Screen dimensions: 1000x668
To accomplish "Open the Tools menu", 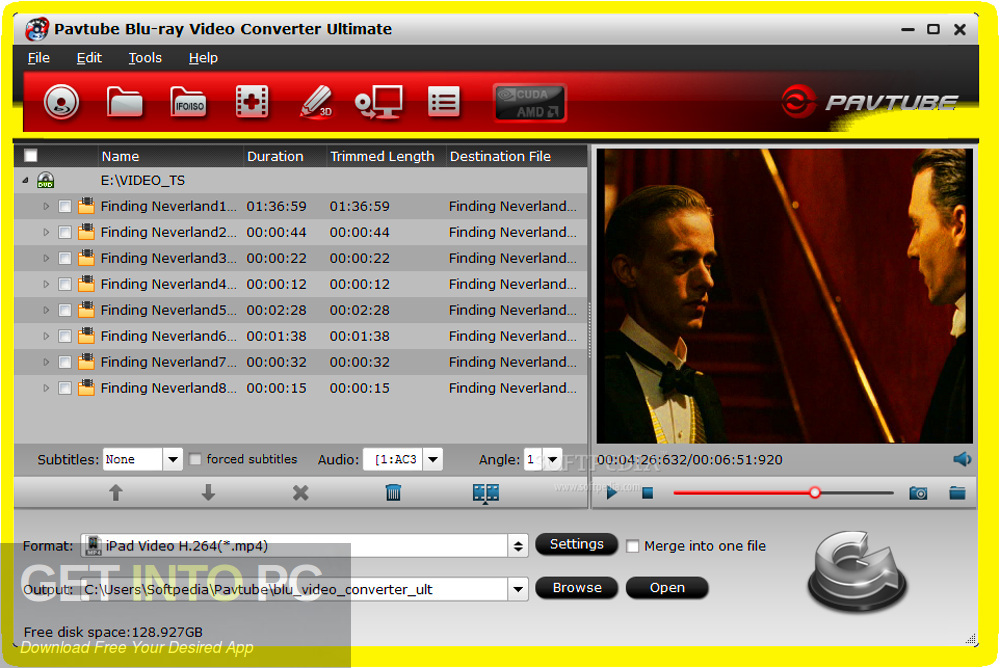I will 145,58.
